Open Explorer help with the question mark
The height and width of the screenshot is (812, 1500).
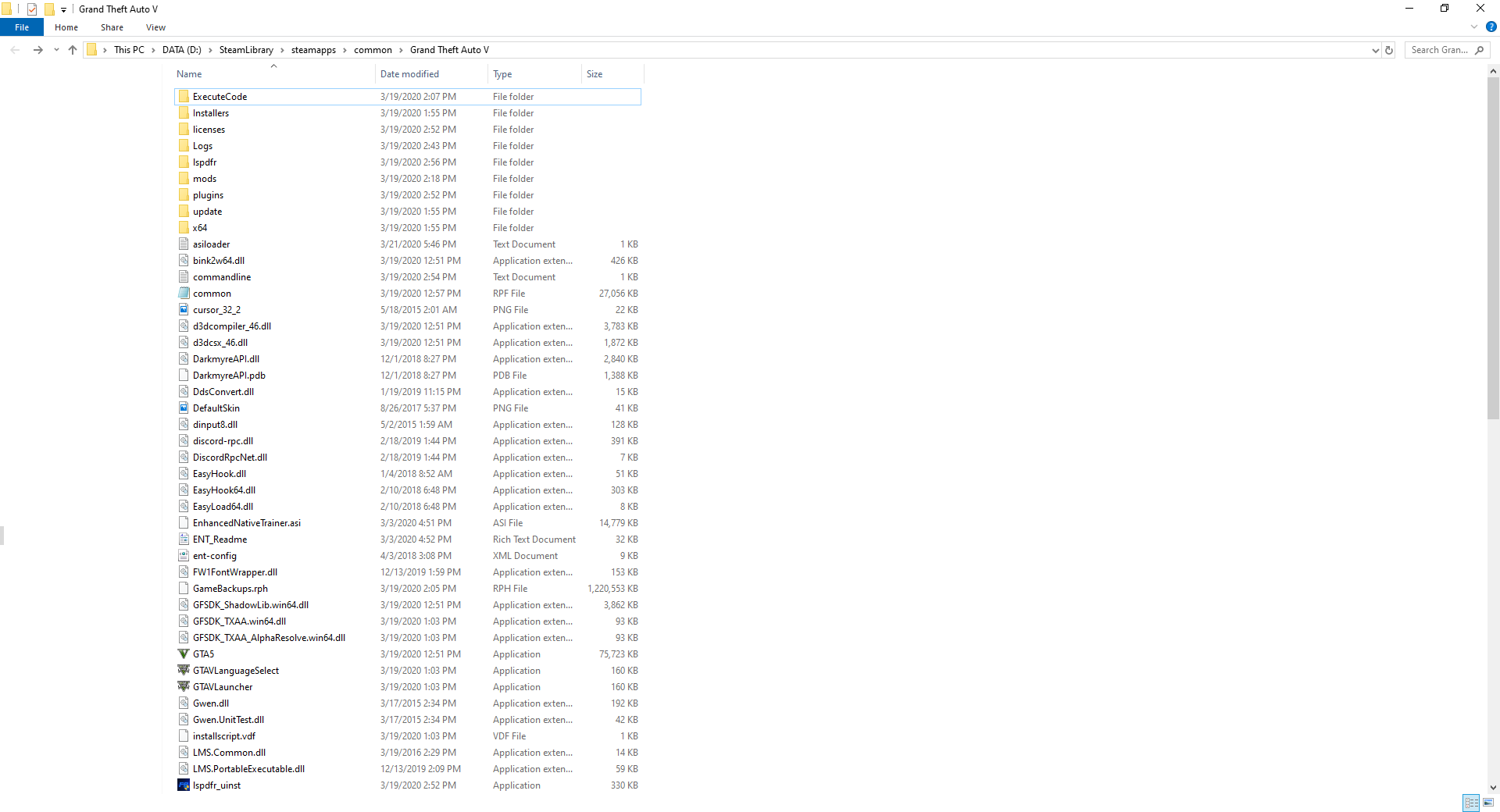(1491, 27)
